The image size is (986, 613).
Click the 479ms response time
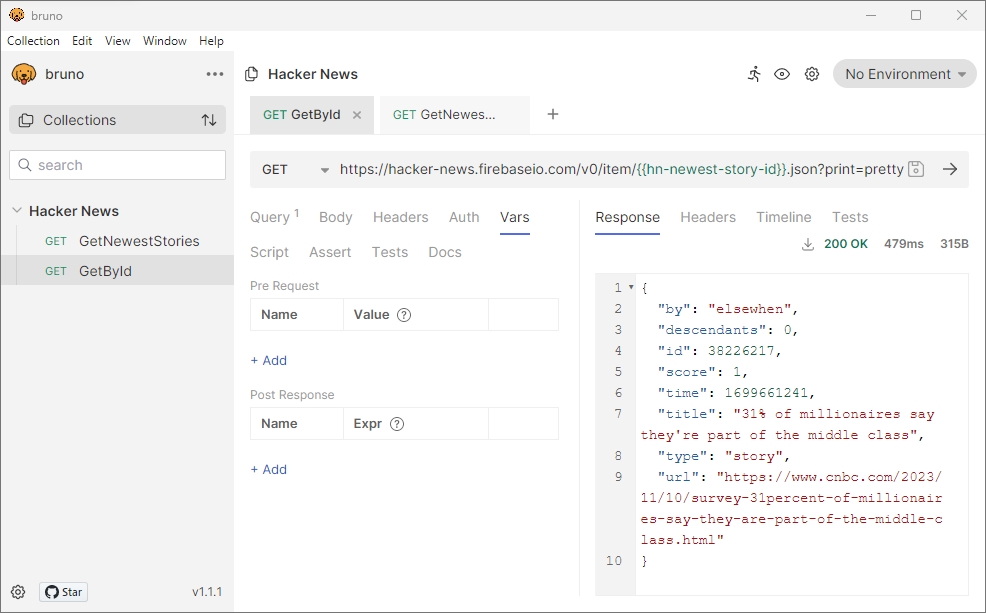click(904, 244)
